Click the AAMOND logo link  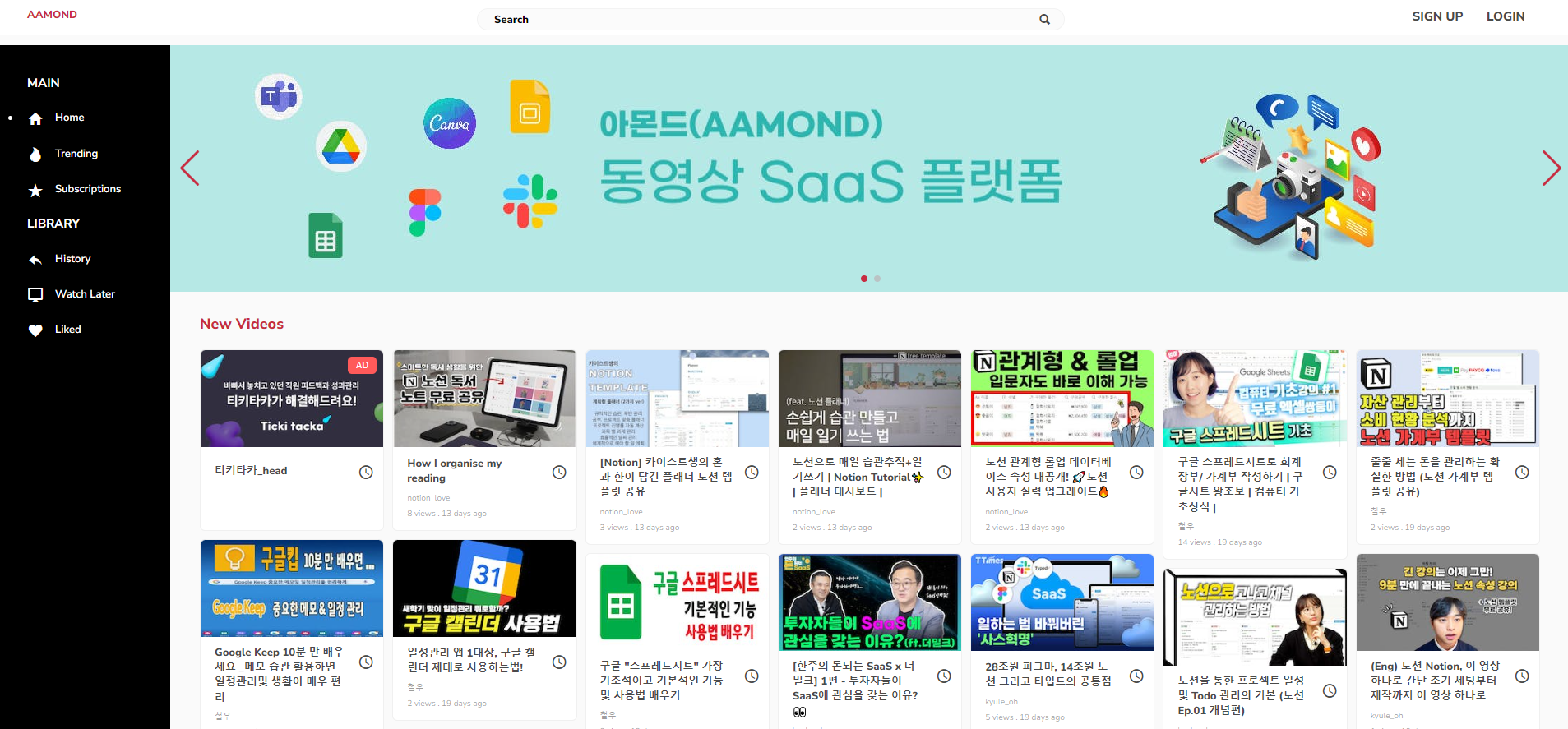[52, 15]
